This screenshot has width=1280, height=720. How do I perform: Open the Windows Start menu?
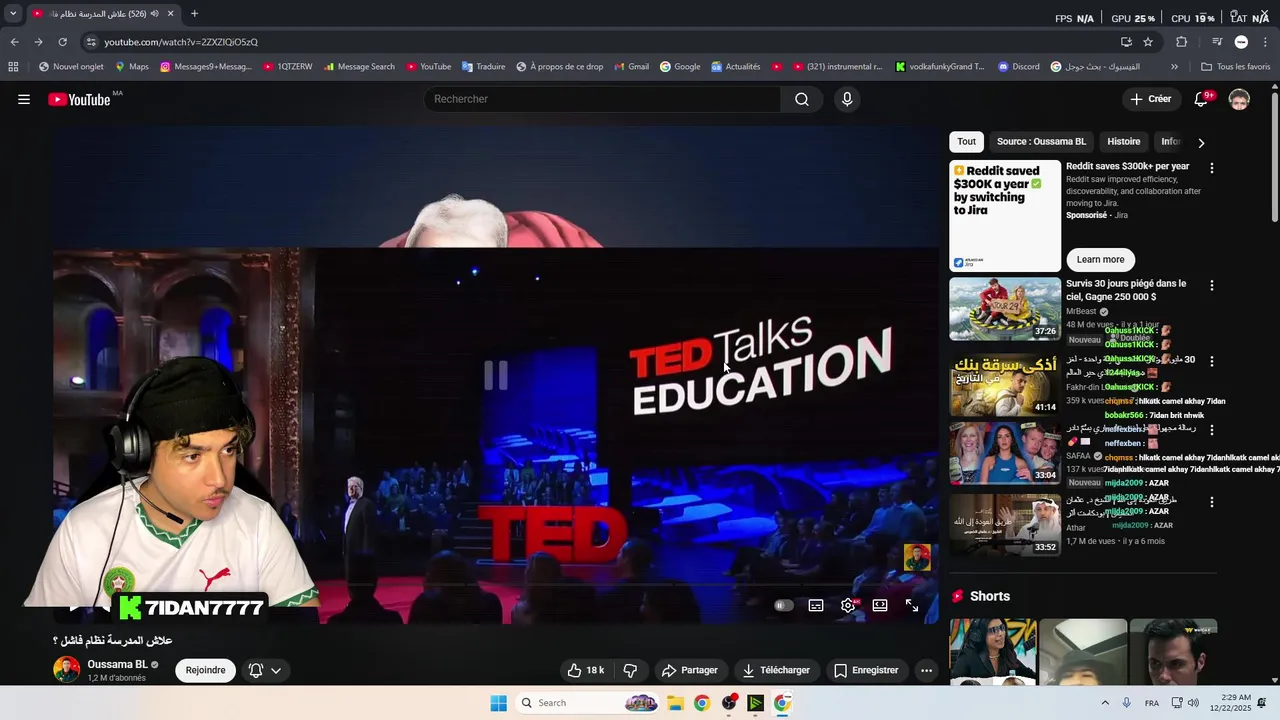(498, 703)
